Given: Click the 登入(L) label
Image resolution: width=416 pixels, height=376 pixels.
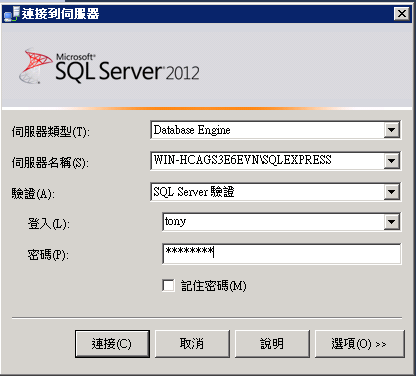Looking at the screenshot, I should (49, 224).
